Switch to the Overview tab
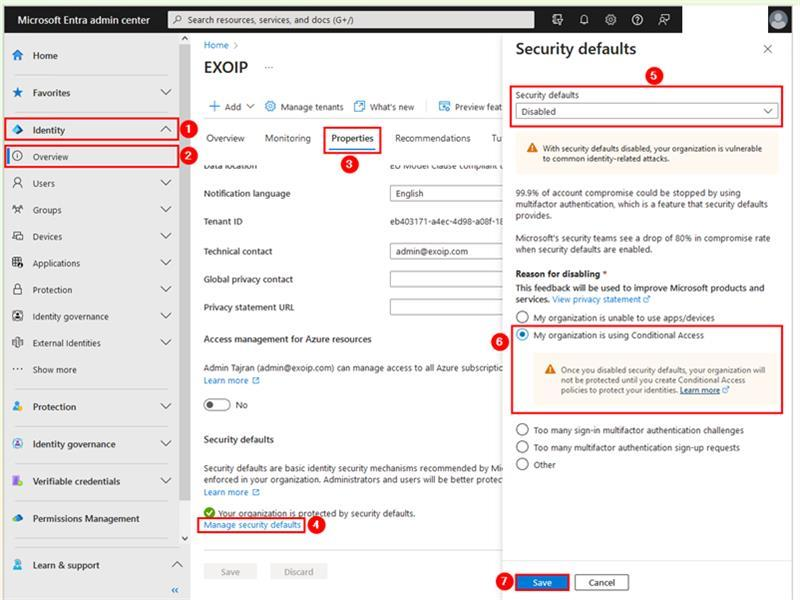Screen dimensions: 800x600 pos(225,138)
